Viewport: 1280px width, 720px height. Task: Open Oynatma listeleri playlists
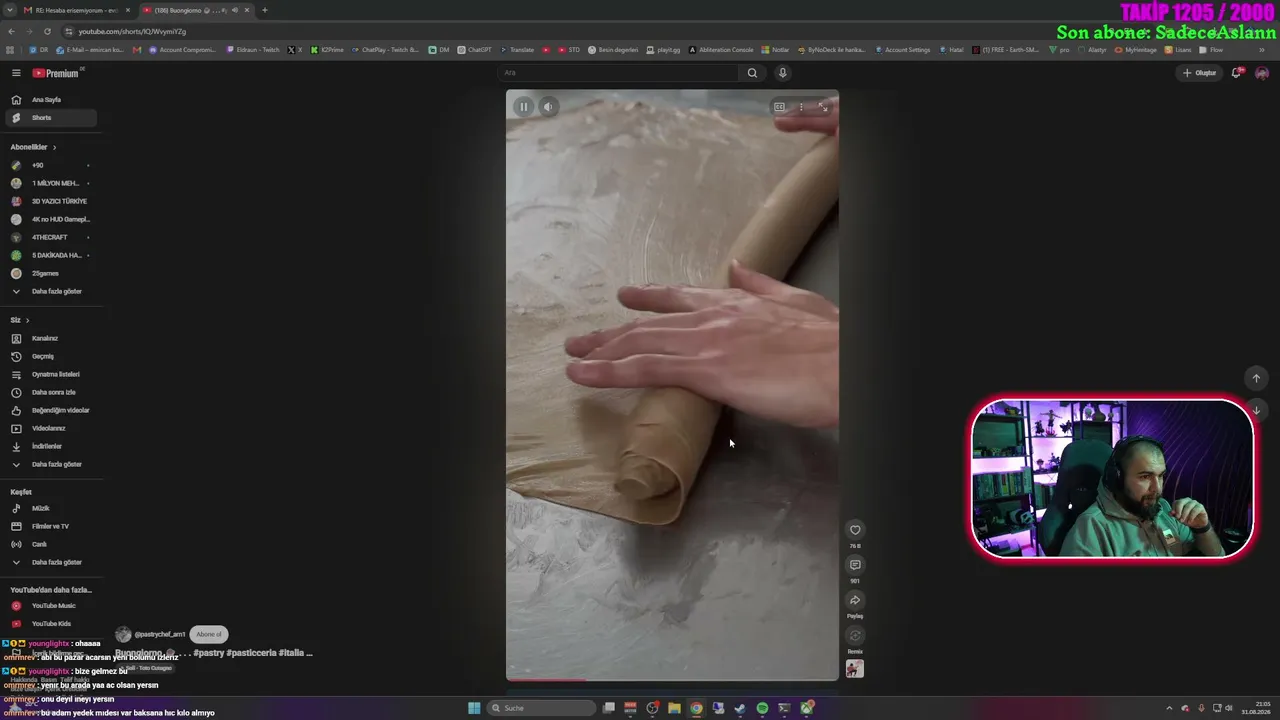(x=50, y=374)
